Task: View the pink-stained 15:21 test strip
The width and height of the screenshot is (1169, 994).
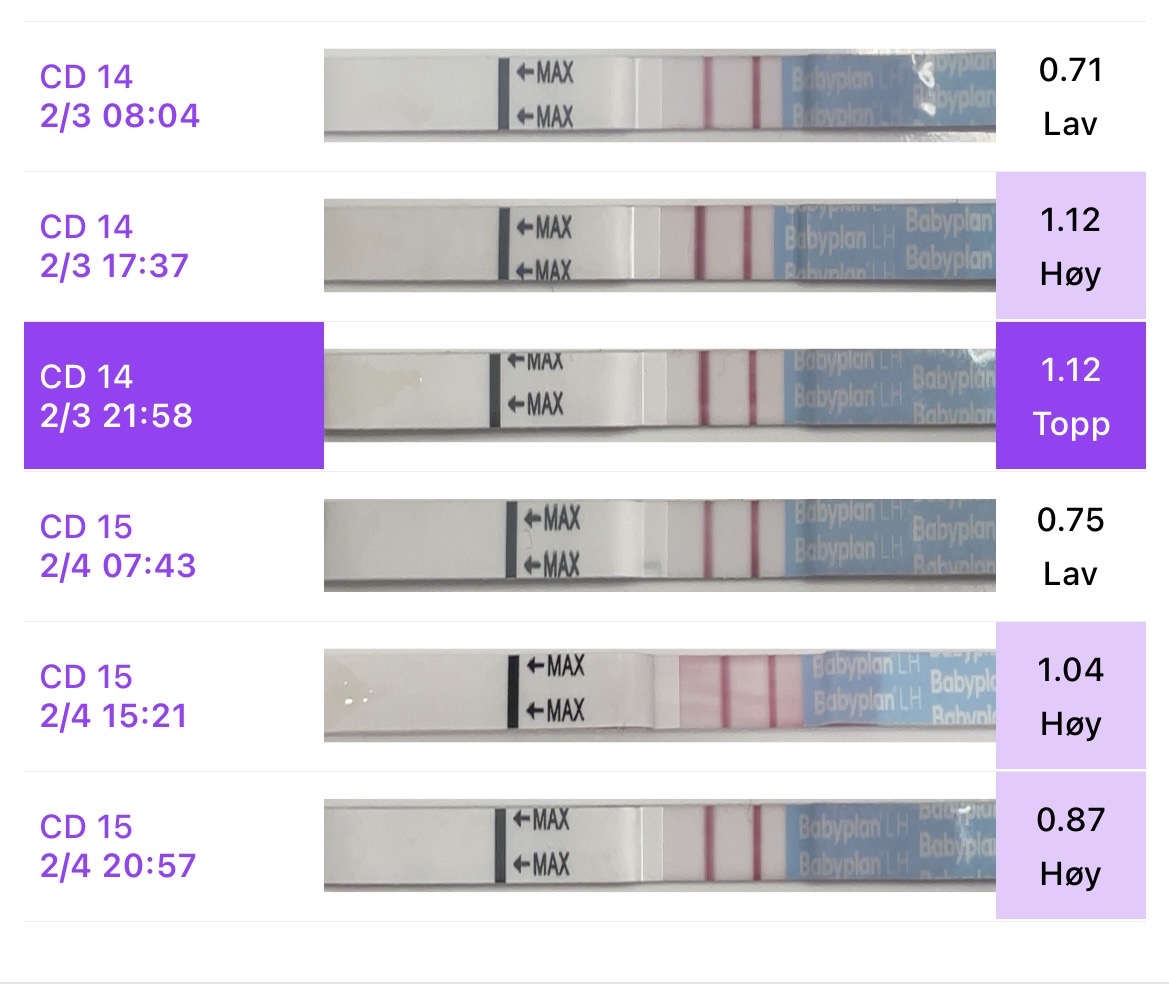Action: 659,696
